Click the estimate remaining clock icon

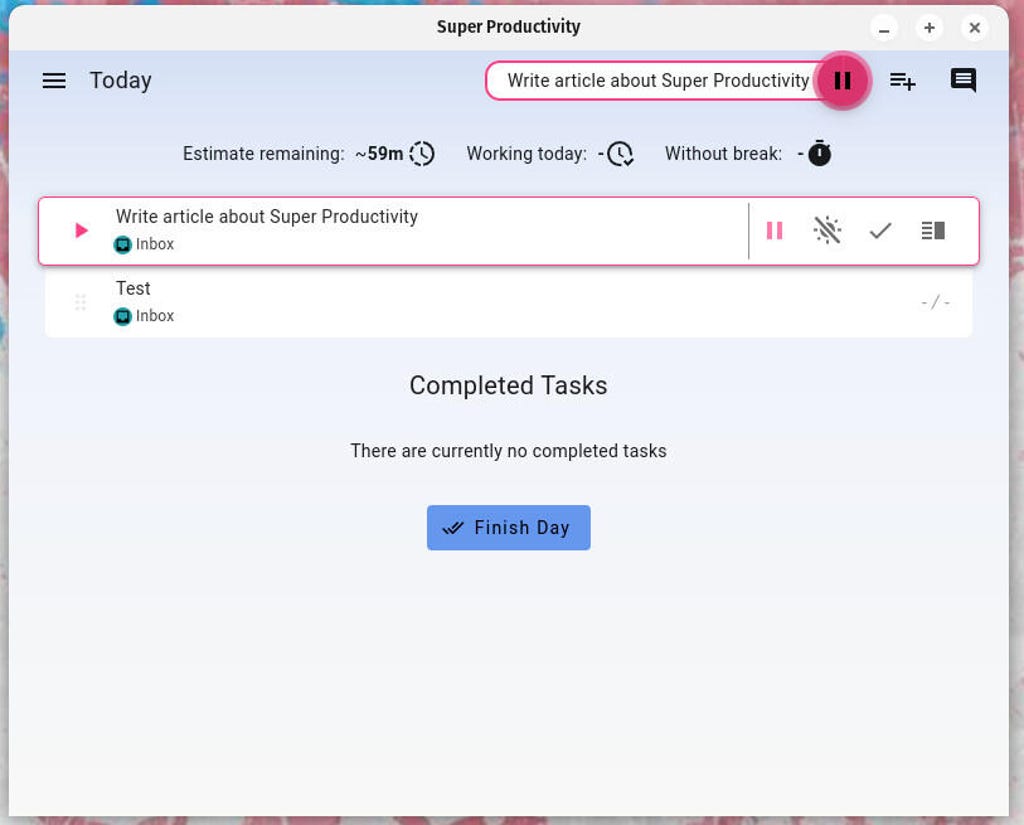point(422,154)
